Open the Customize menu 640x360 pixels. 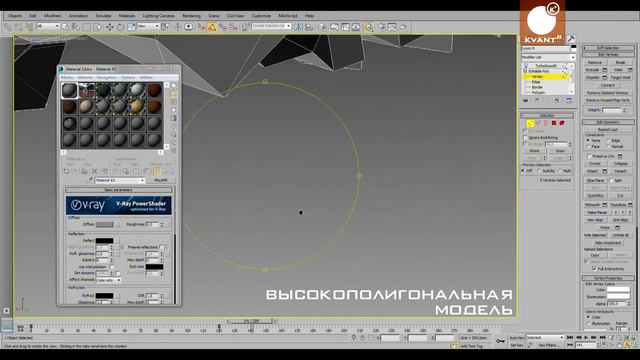click(x=261, y=16)
